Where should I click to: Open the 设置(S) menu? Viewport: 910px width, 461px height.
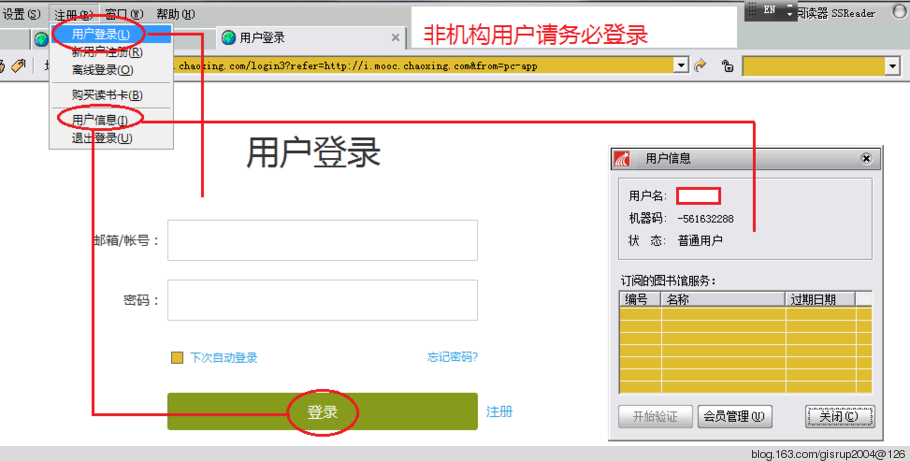(x=21, y=14)
